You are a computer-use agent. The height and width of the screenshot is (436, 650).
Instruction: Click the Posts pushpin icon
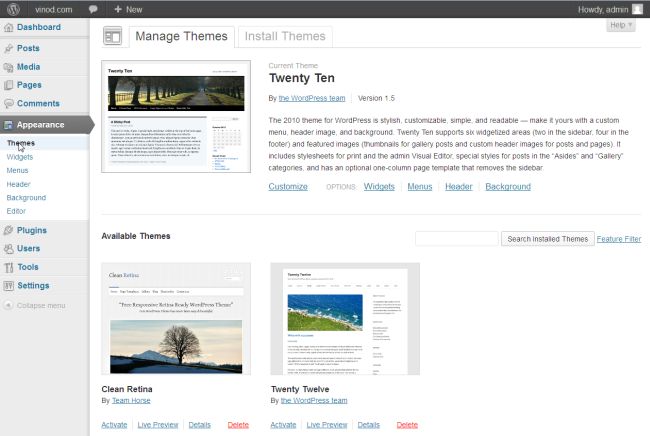click(8, 48)
